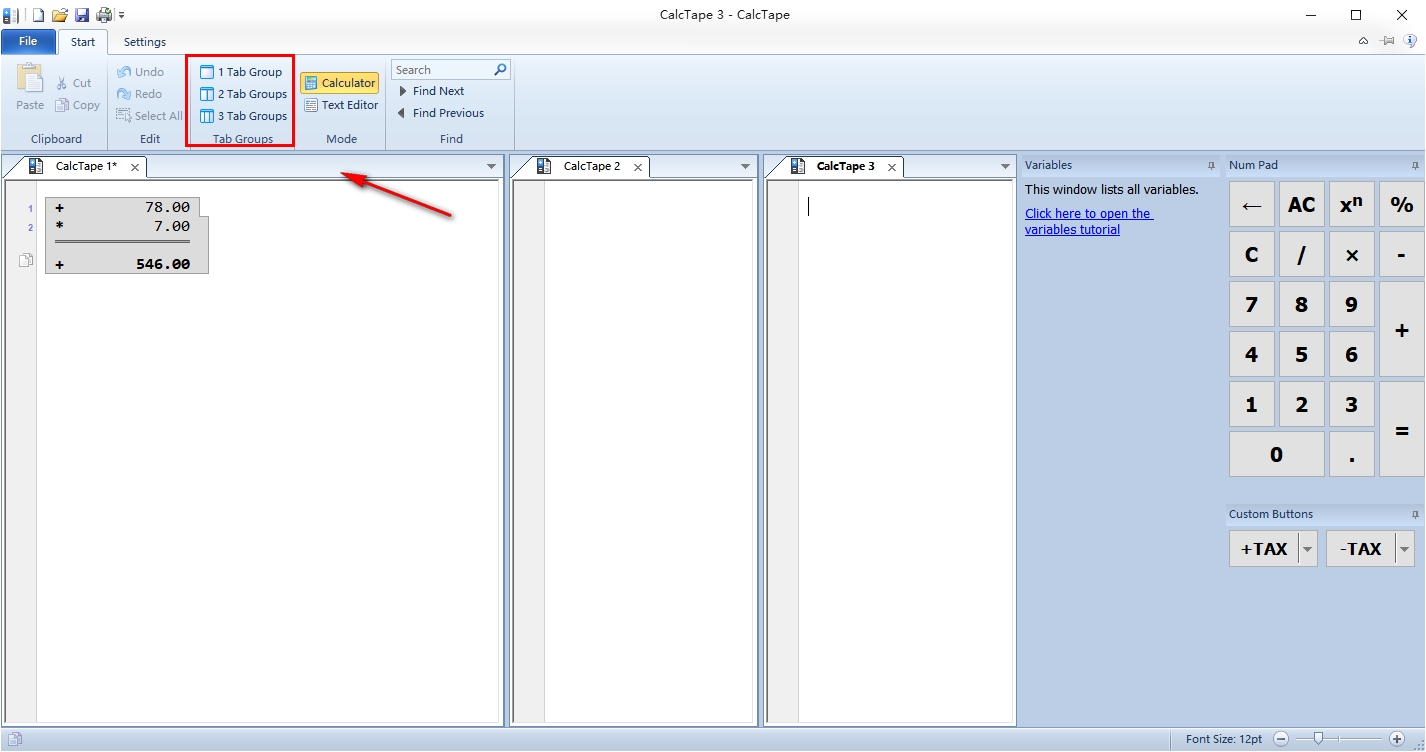Viewport: 1426px width, 752px height.
Task: Click the 7.00 line in the tape
Action: (x=123, y=226)
